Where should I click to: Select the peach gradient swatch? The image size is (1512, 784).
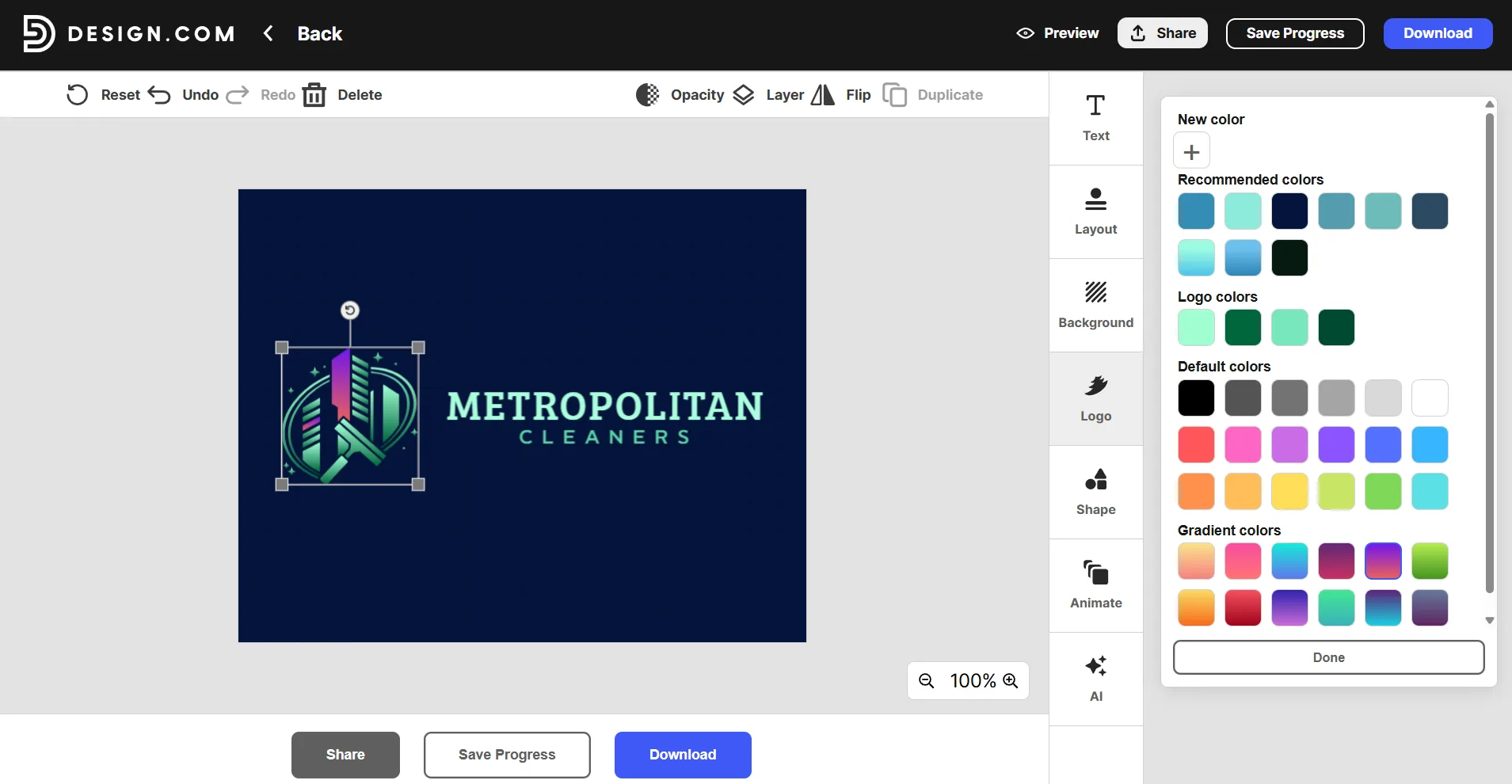[x=1196, y=561]
